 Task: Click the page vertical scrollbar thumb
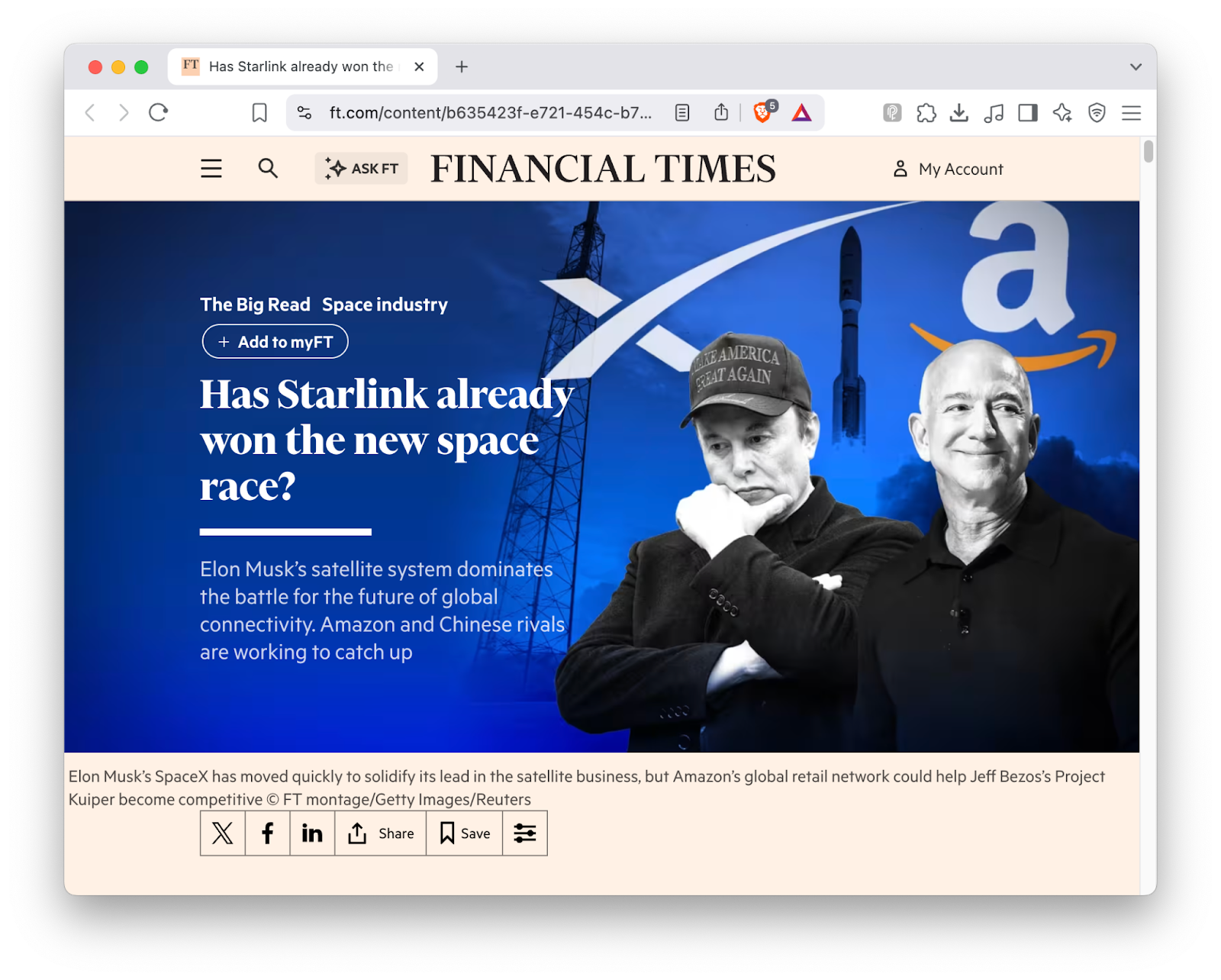coord(1149,150)
